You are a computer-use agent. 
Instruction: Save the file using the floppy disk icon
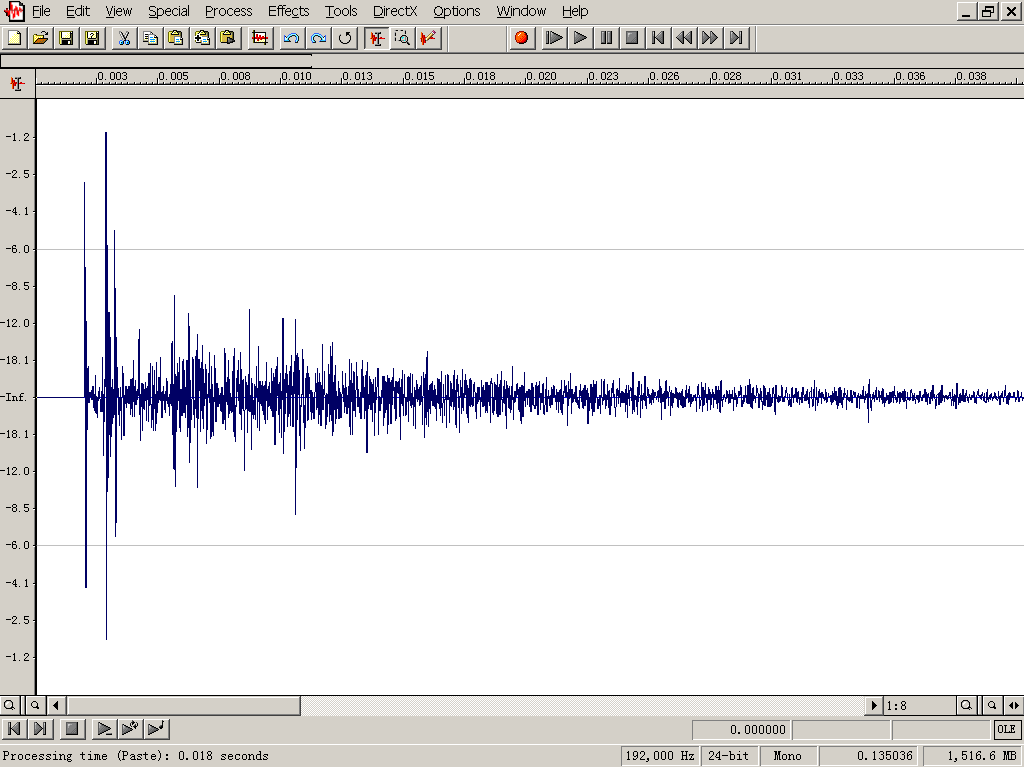(x=66, y=38)
